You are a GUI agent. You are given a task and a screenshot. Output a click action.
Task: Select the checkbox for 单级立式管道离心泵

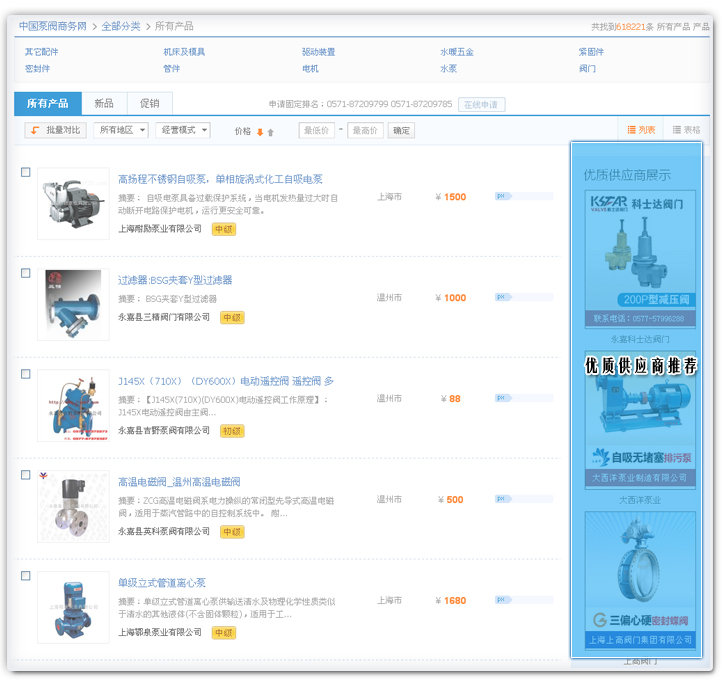click(x=26, y=576)
